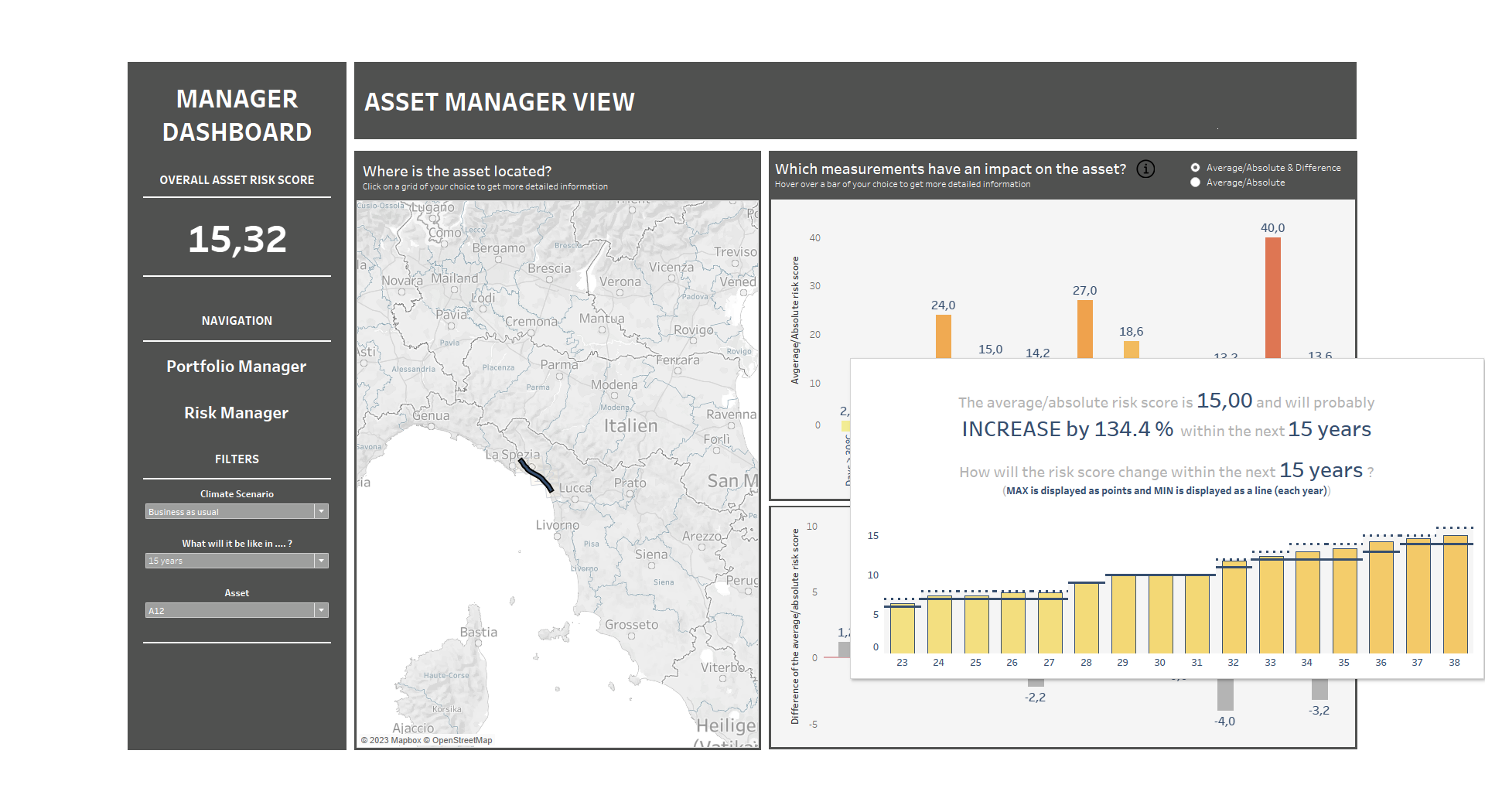Select Average/Absolute & Difference radio option
Image resolution: width=1485 pixels, height=812 pixels.
[x=1196, y=168]
